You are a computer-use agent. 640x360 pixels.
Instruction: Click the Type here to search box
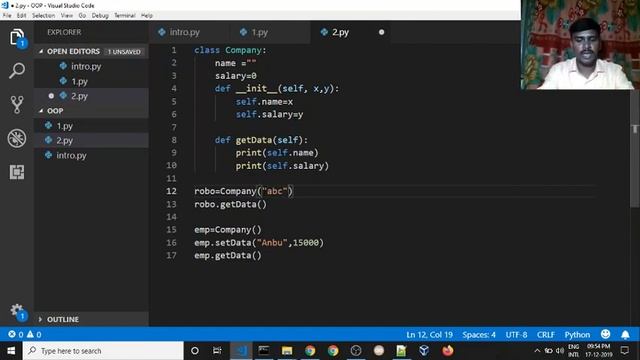click(x=103, y=351)
